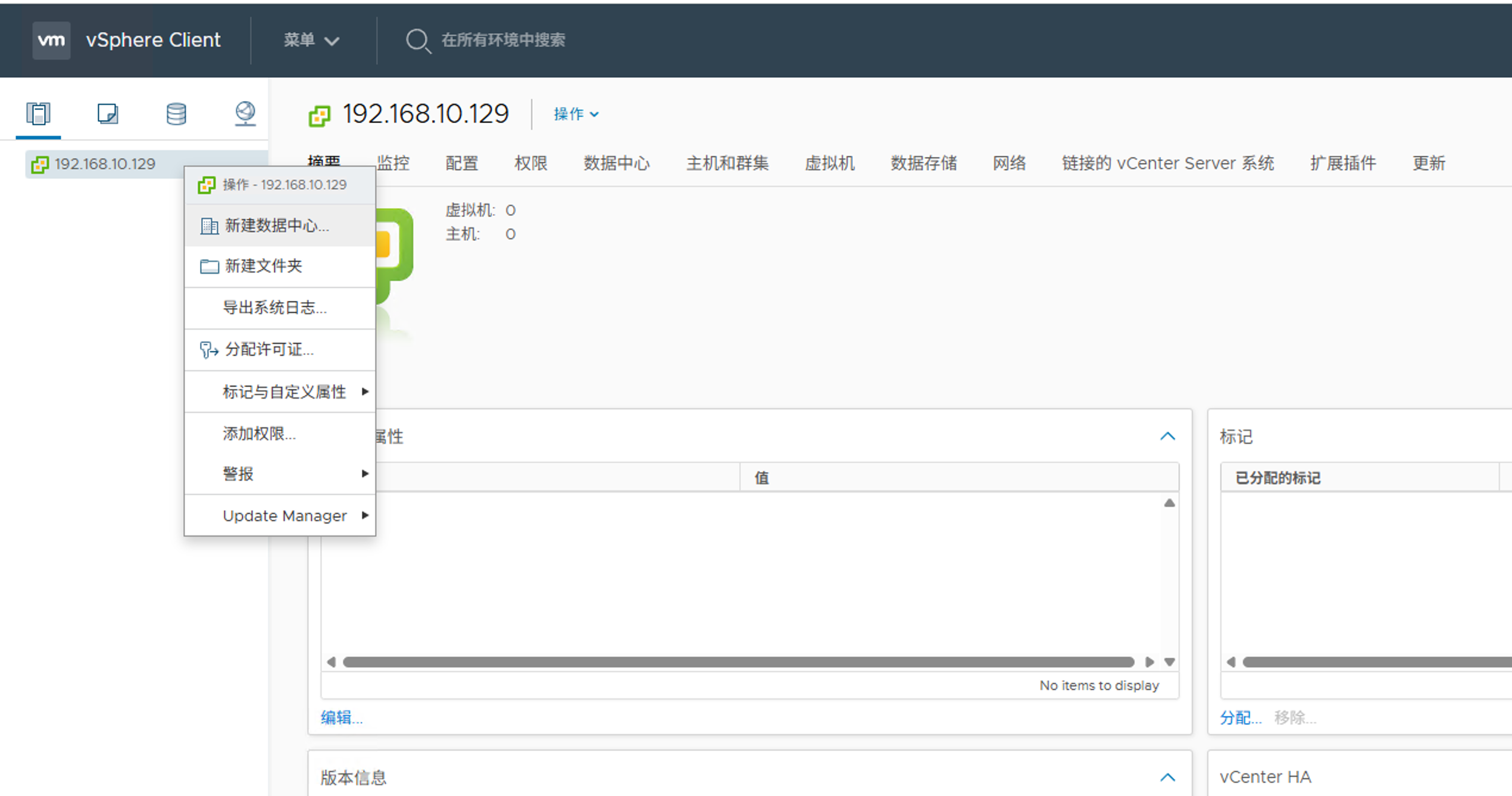
Task: Switch to the 数据中心 tab
Action: coord(617,163)
